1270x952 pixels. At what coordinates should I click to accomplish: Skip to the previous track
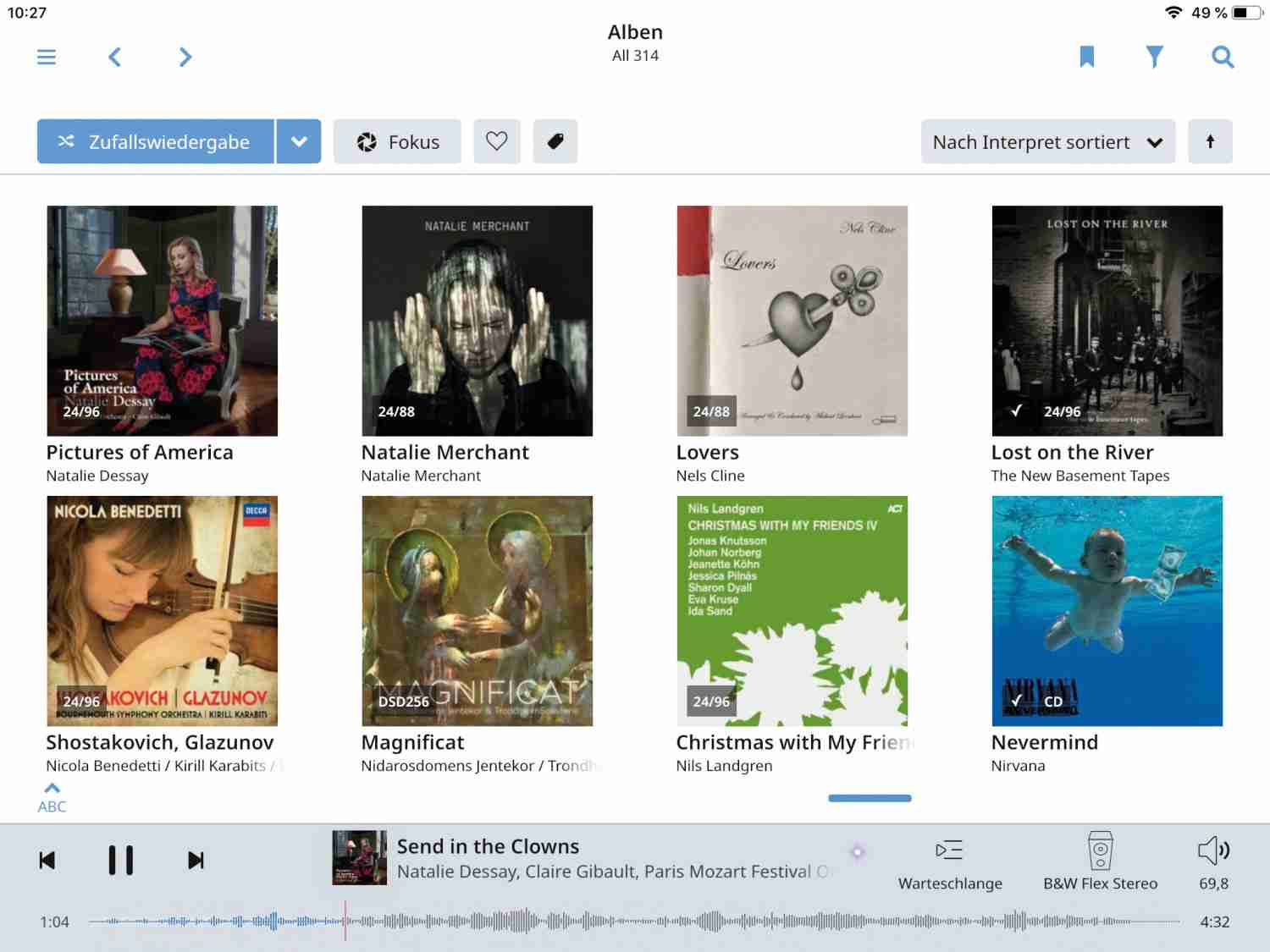point(47,861)
